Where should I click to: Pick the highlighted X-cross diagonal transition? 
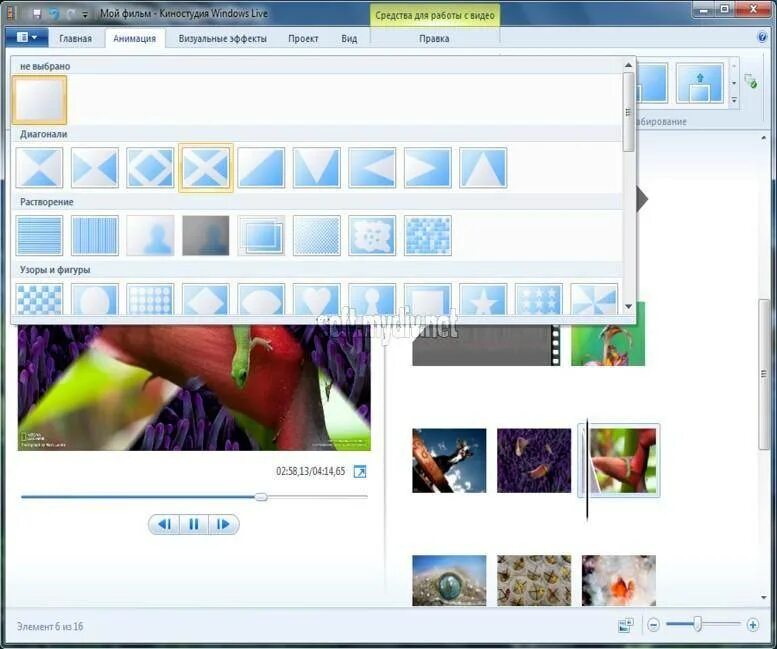tap(206, 168)
